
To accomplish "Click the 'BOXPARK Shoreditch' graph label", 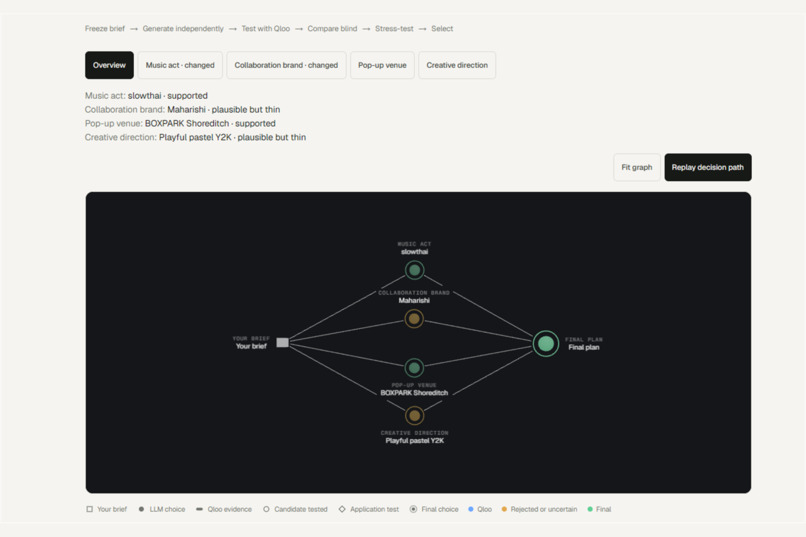I will pos(414,393).
